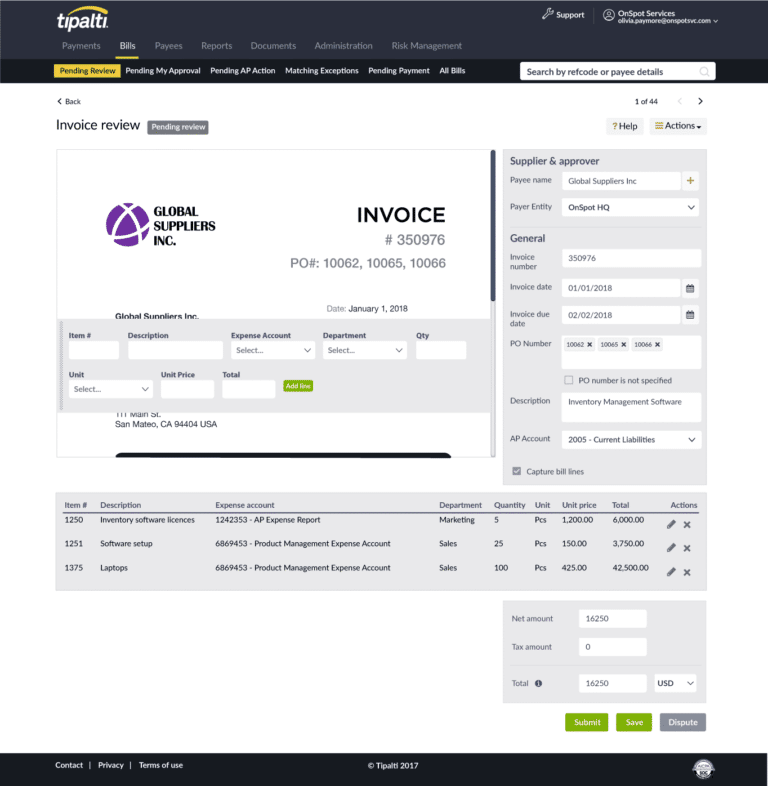Viewport: 768px width, 786px height.
Task: Click the Submit button
Action: [587, 722]
